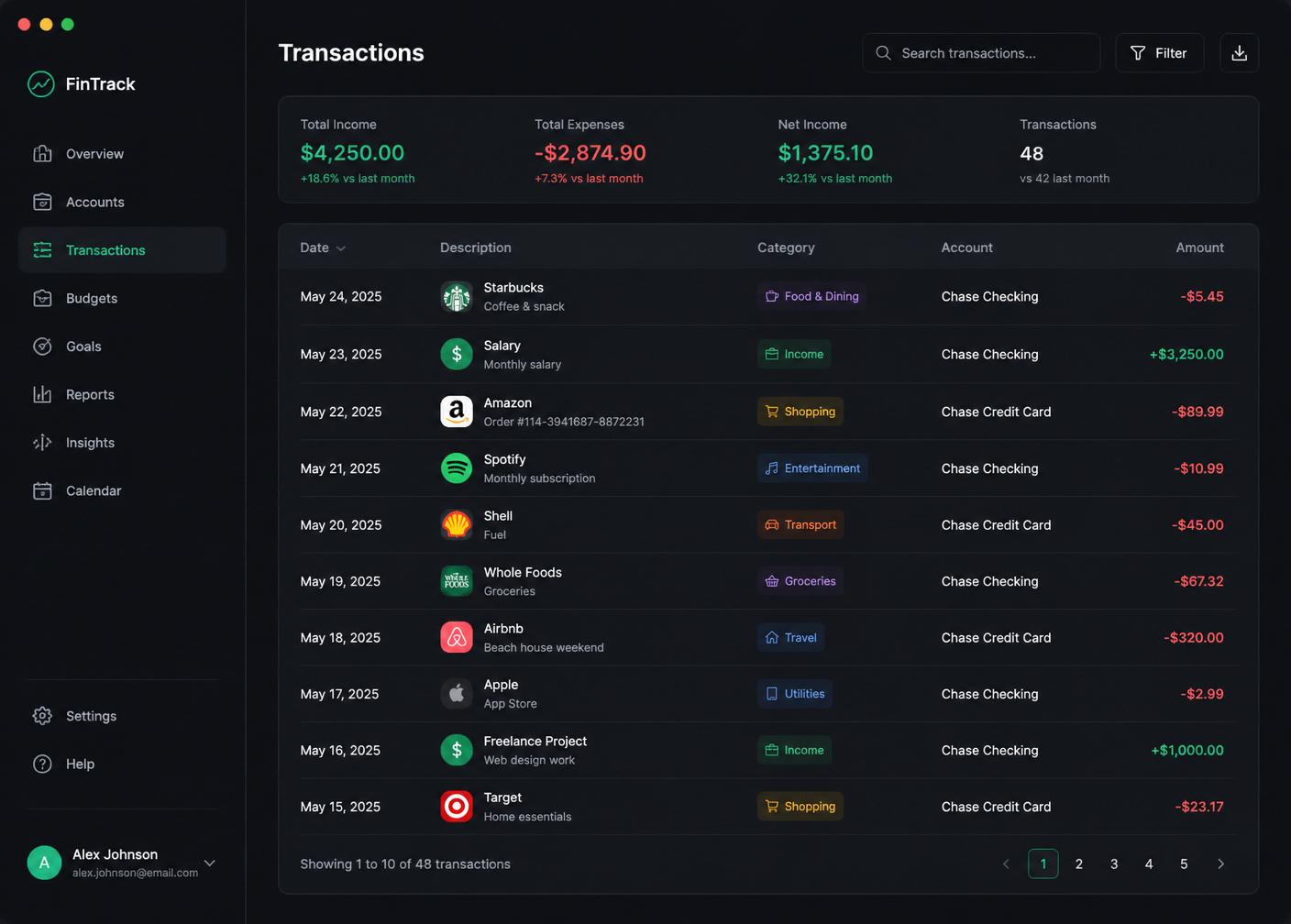1291x924 pixels.
Task: Click the Net Income $1,375.10 value
Action: pyautogui.click(x=825, y=152)
